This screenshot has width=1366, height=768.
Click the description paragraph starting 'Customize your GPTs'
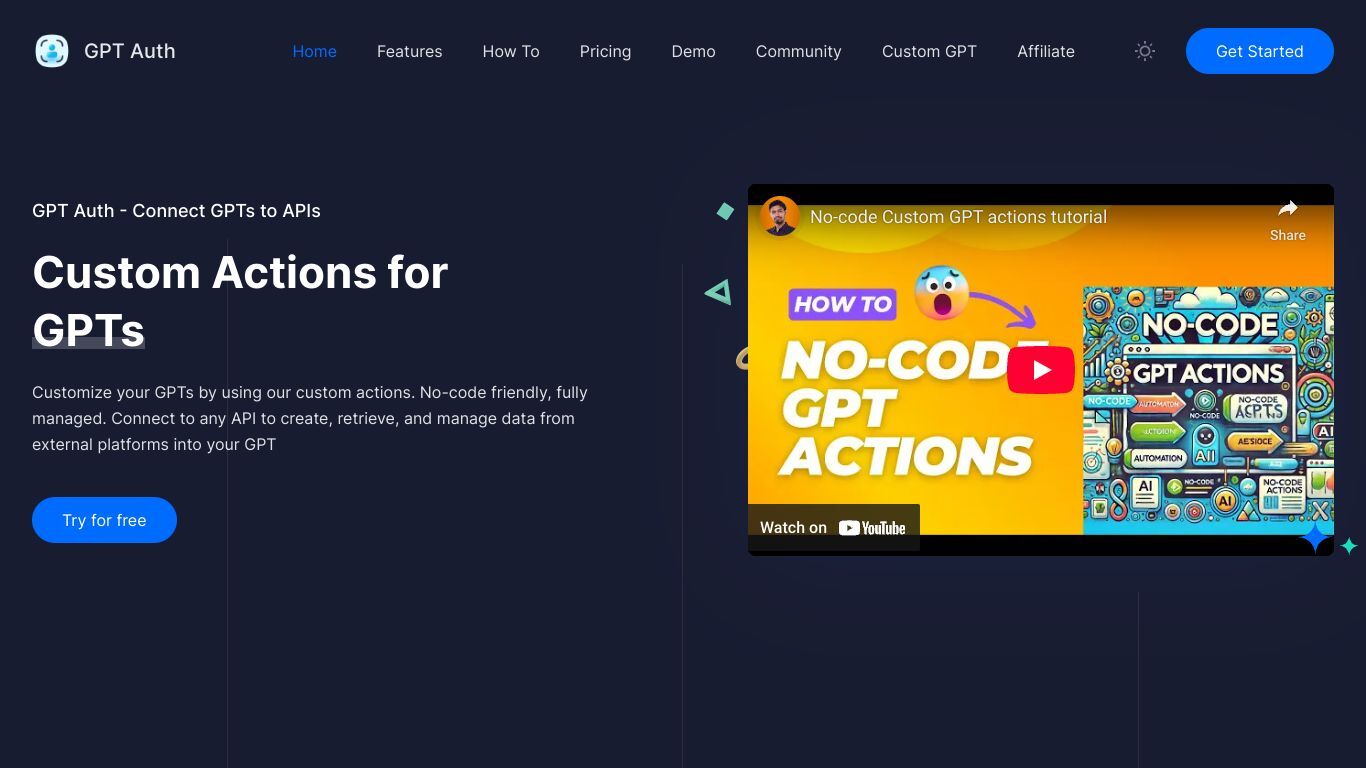tap(310, 418)
